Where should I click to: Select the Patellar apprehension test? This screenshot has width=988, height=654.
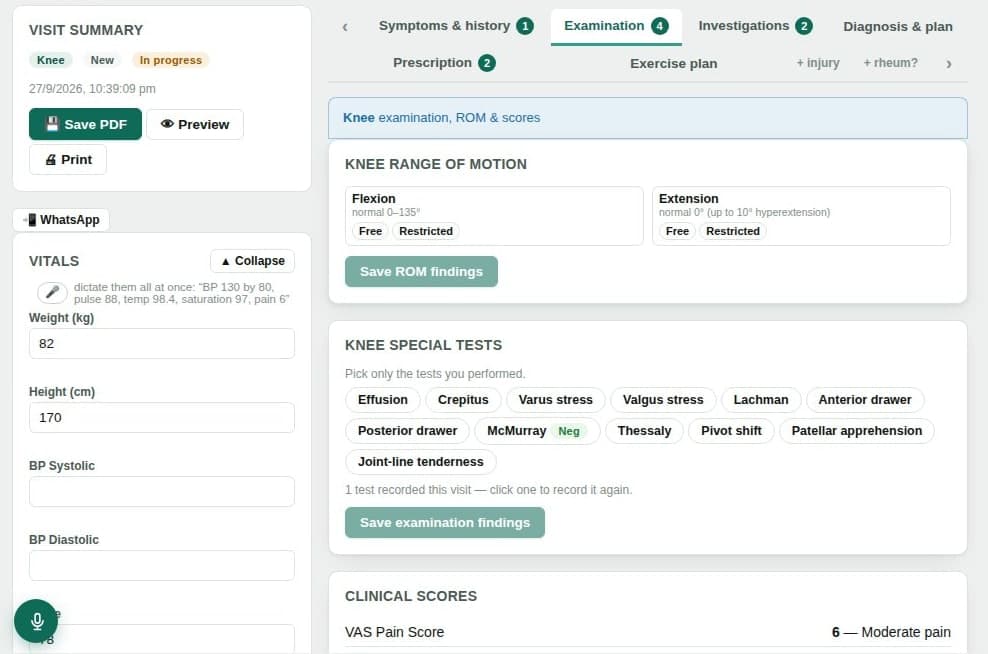coord(856,431)
